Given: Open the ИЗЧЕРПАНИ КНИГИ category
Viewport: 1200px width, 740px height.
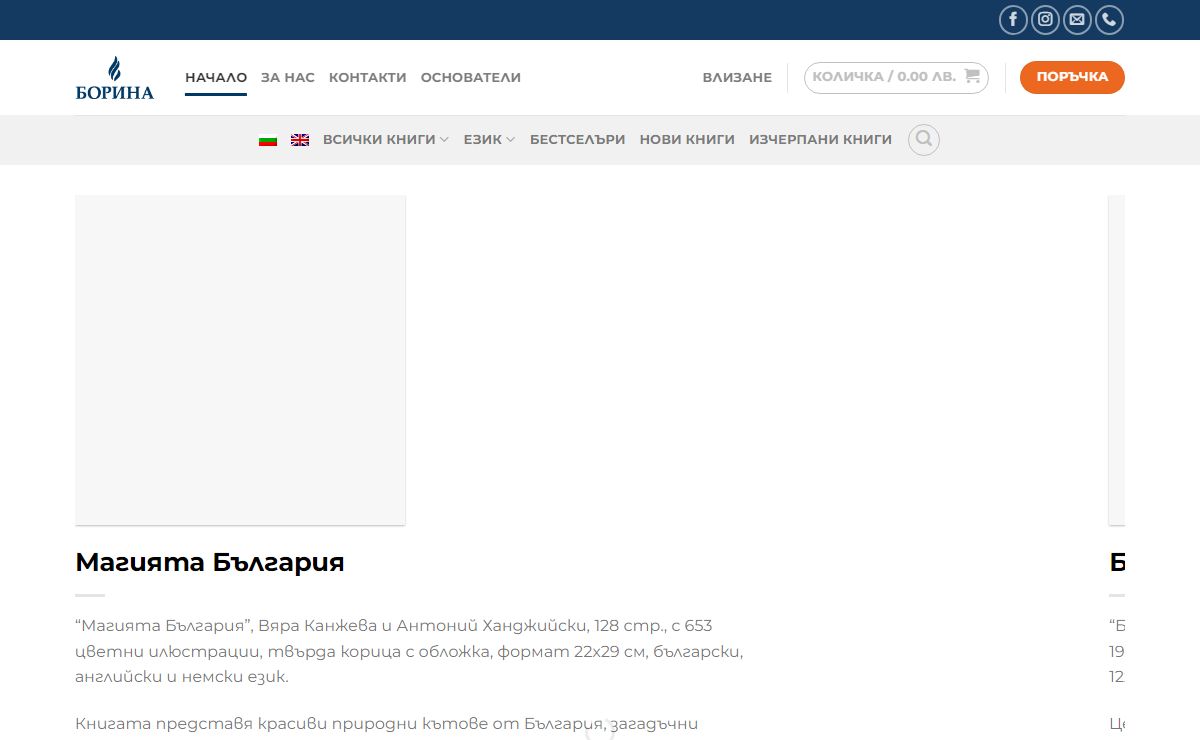Looking at the screenshot, I should pyautogui.click(x=820, y=140).
